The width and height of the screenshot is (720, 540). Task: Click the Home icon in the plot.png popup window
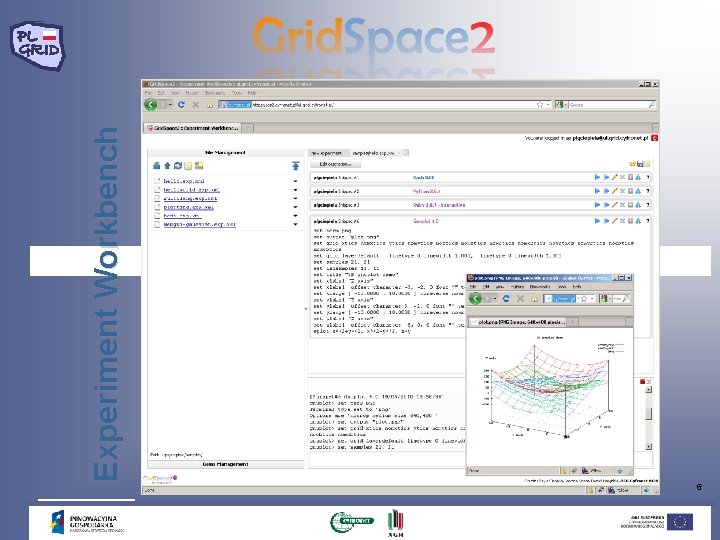point(534,298)
